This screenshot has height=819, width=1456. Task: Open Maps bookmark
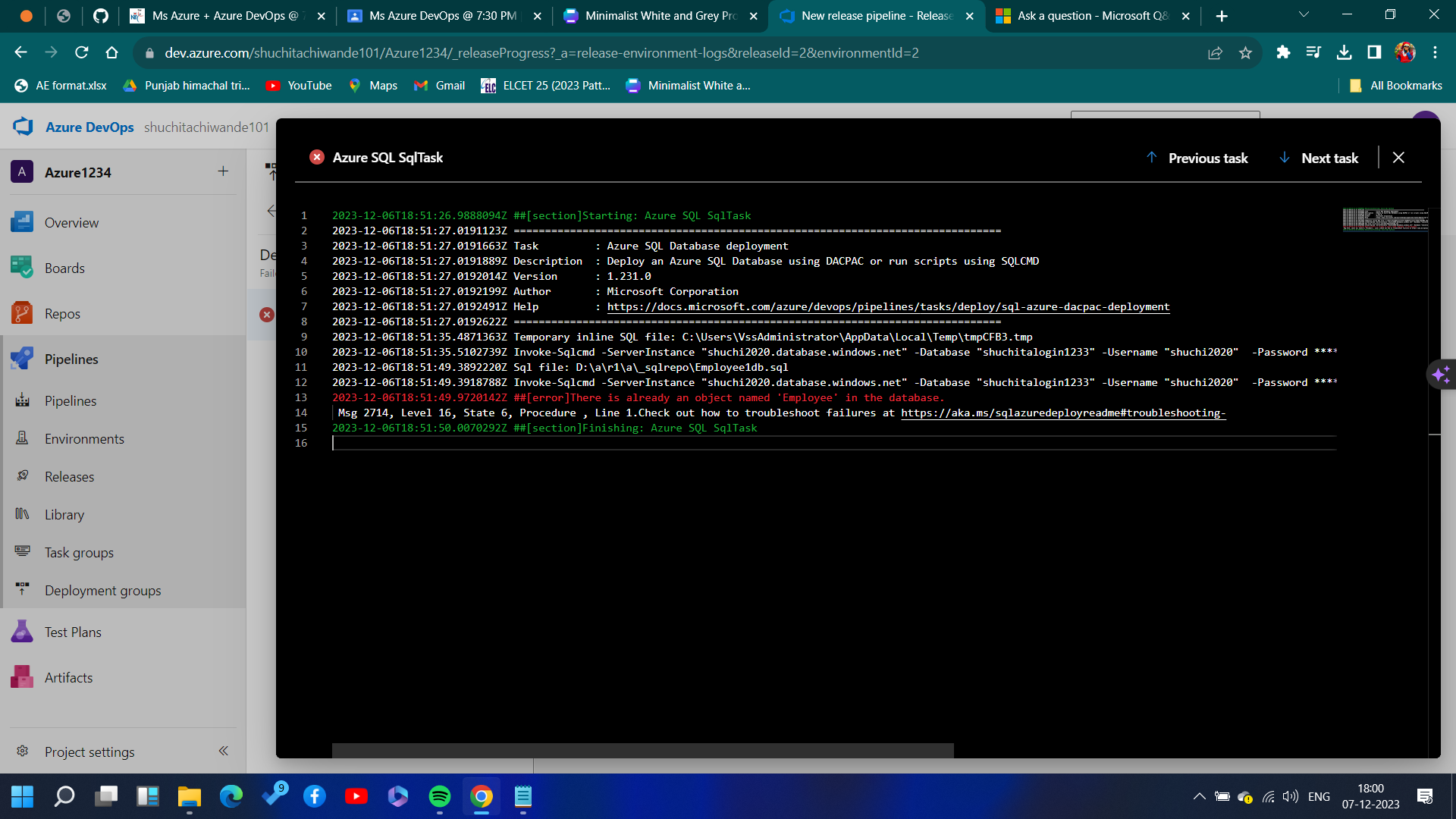click(372, 86)
